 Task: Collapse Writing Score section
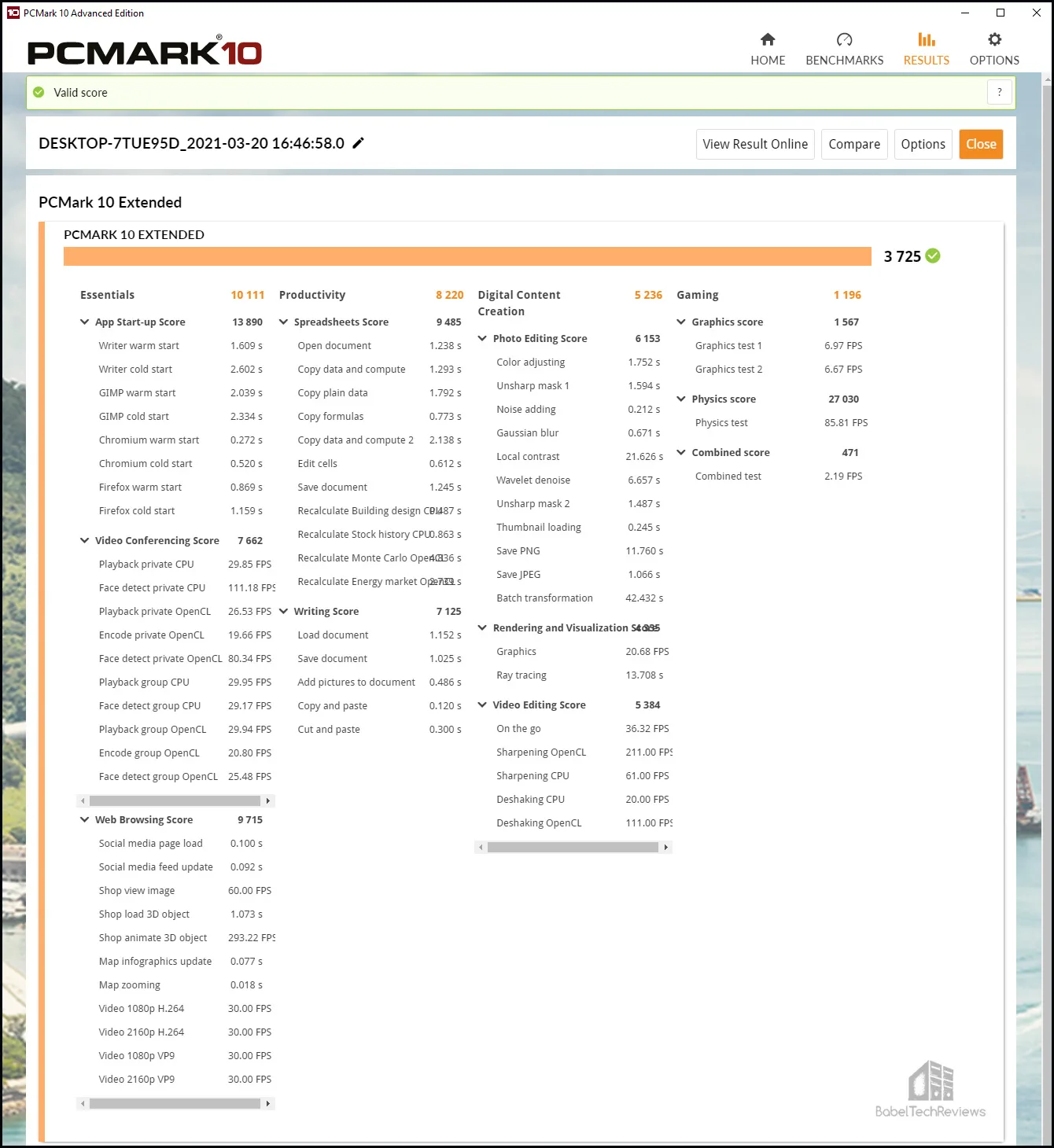click(x=283, y=611)
